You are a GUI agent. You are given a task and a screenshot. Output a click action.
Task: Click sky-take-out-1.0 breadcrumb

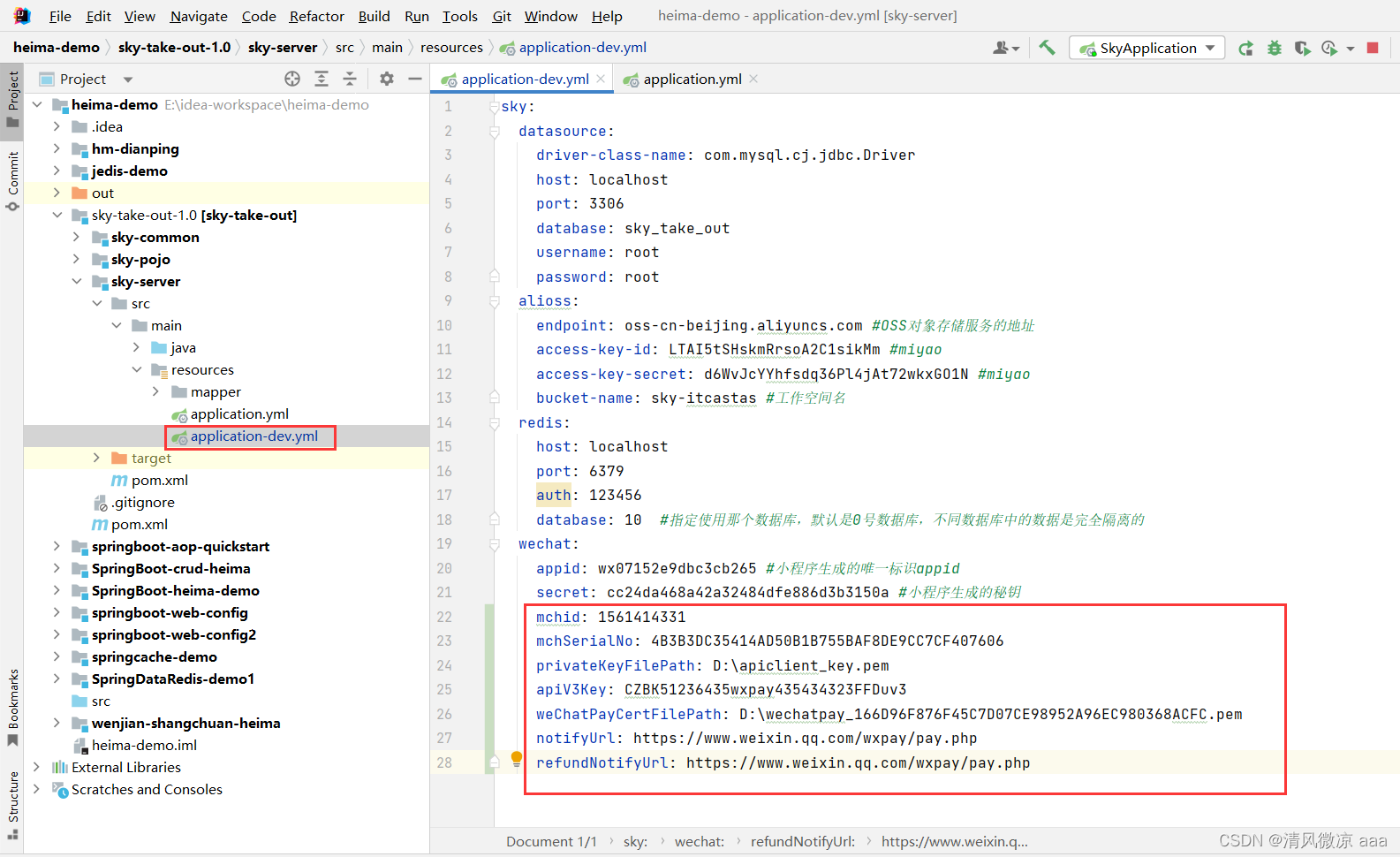[x=174, y=48]
